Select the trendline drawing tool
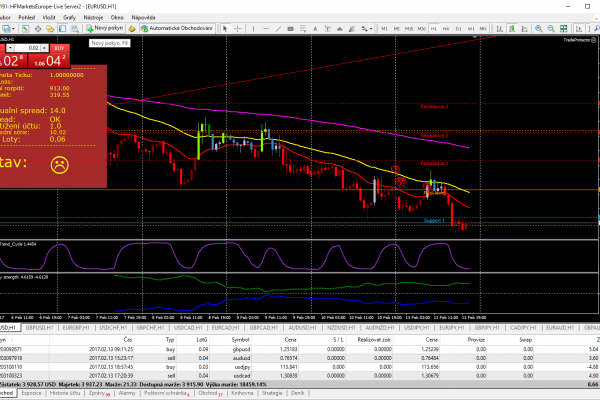This screenshot has width=600, height=400. 278,29
